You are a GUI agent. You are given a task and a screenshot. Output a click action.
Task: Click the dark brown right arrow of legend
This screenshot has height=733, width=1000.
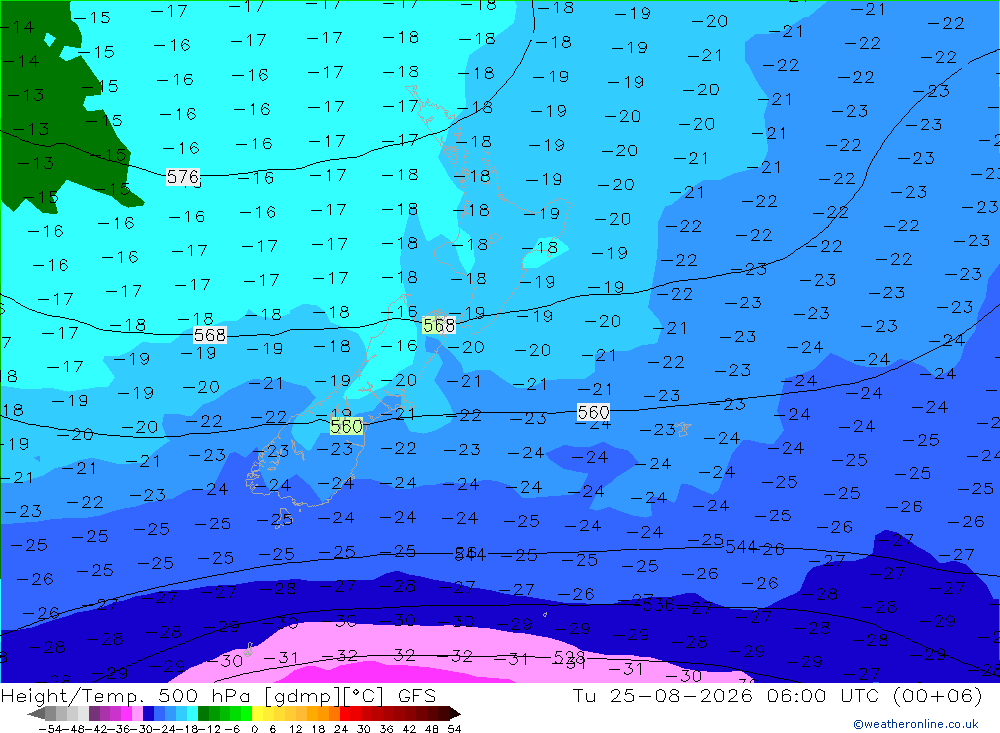point(455,714)
